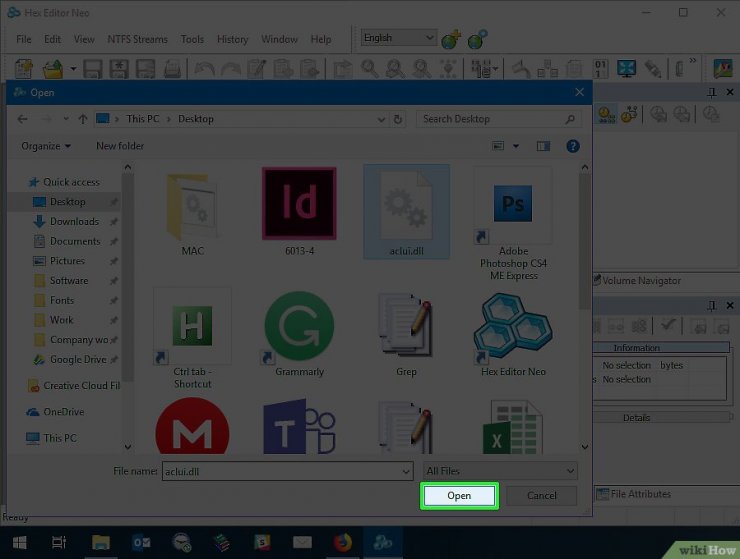Image resolution: width=740 pixels, height=559 pixels.
Task: Open the History menu
Action: [232, 39]
